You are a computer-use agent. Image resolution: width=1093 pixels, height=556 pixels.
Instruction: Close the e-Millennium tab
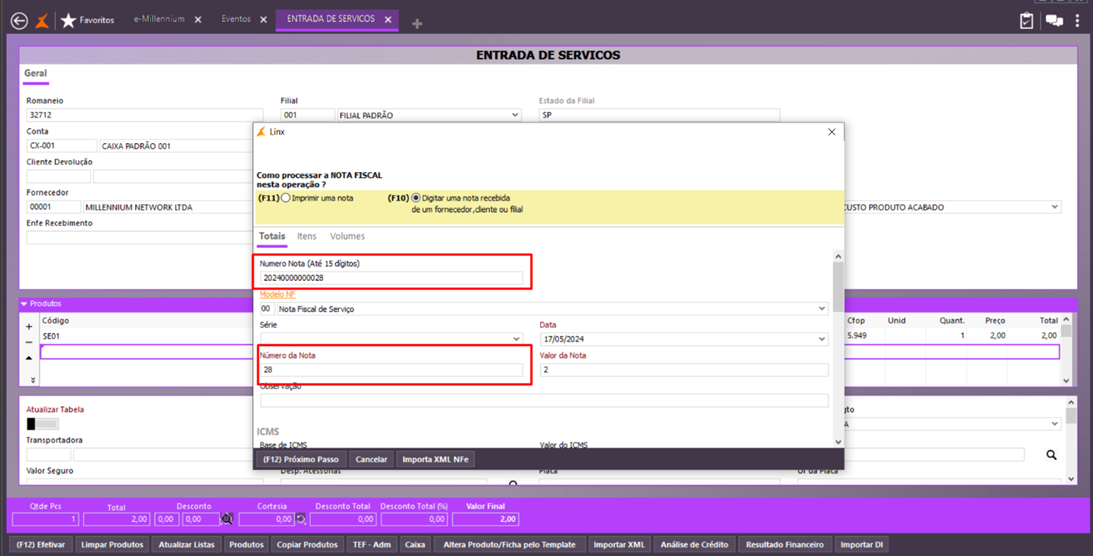click(198, 20)
